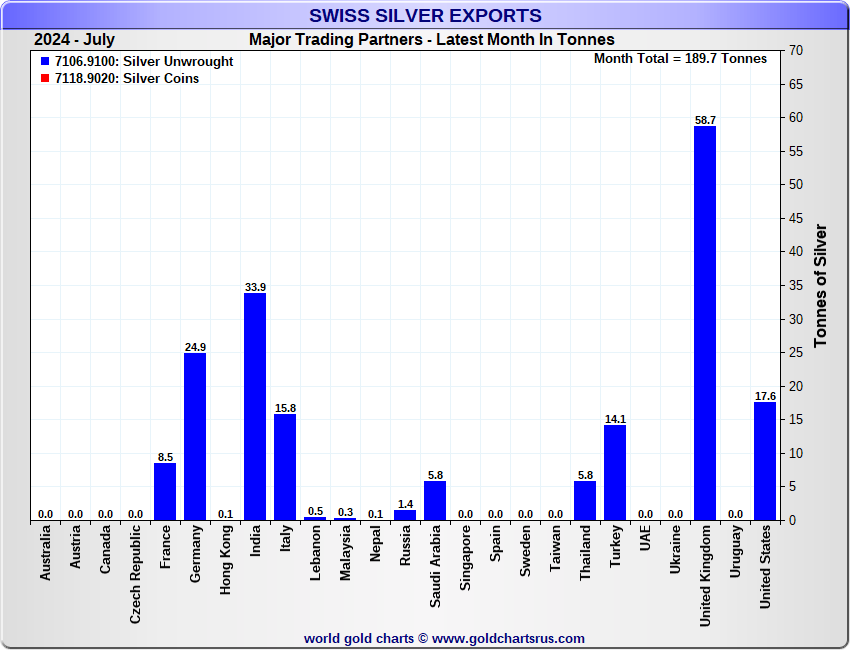Click the Major Trading Partners subtitle

click(x=431, y=40)
